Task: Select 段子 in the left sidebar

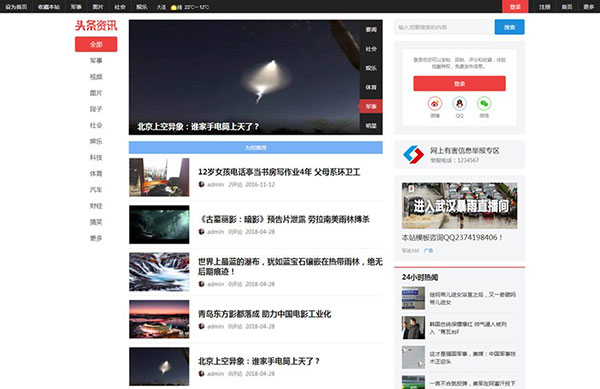Action: (96, 109)
